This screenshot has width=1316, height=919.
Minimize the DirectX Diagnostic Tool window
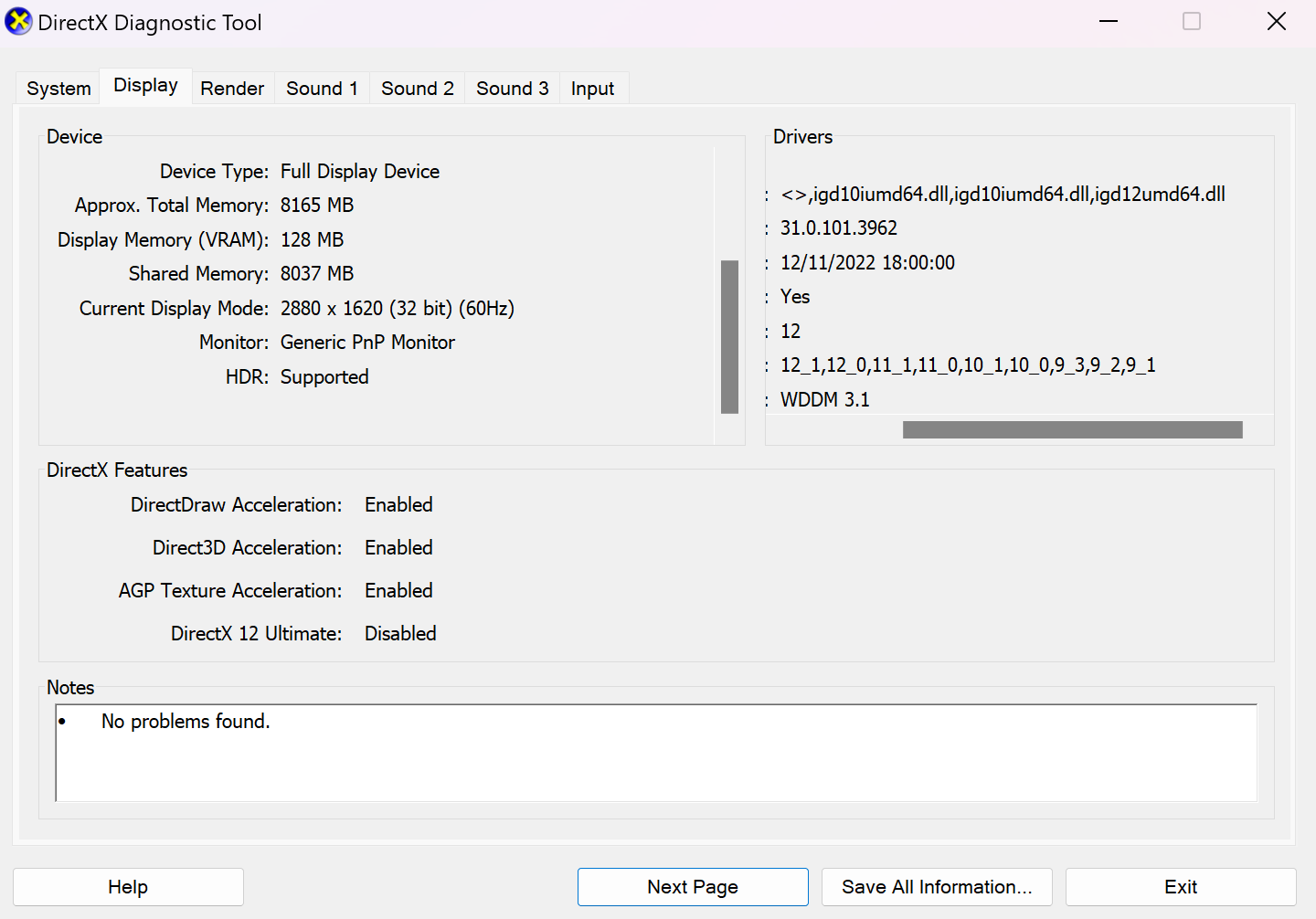point(1108,21)
